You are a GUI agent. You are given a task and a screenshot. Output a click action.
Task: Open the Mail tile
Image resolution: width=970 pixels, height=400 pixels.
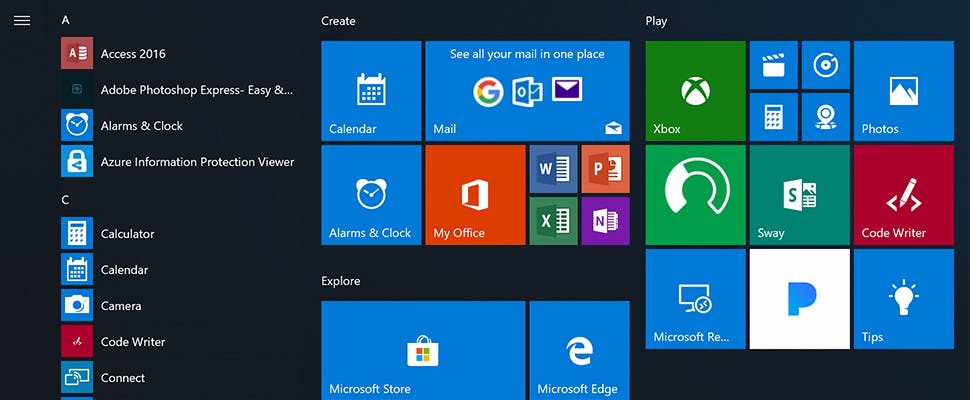click(x=527, y=91)
